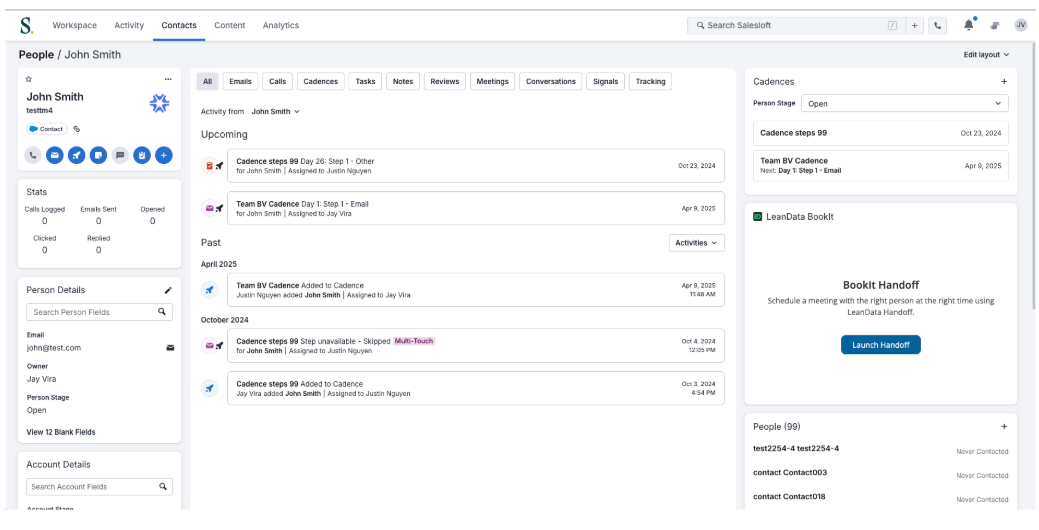Select the All activity tab
Image resolution: width=1039 pixels, height=530 pixels.
tap(207, 81)
